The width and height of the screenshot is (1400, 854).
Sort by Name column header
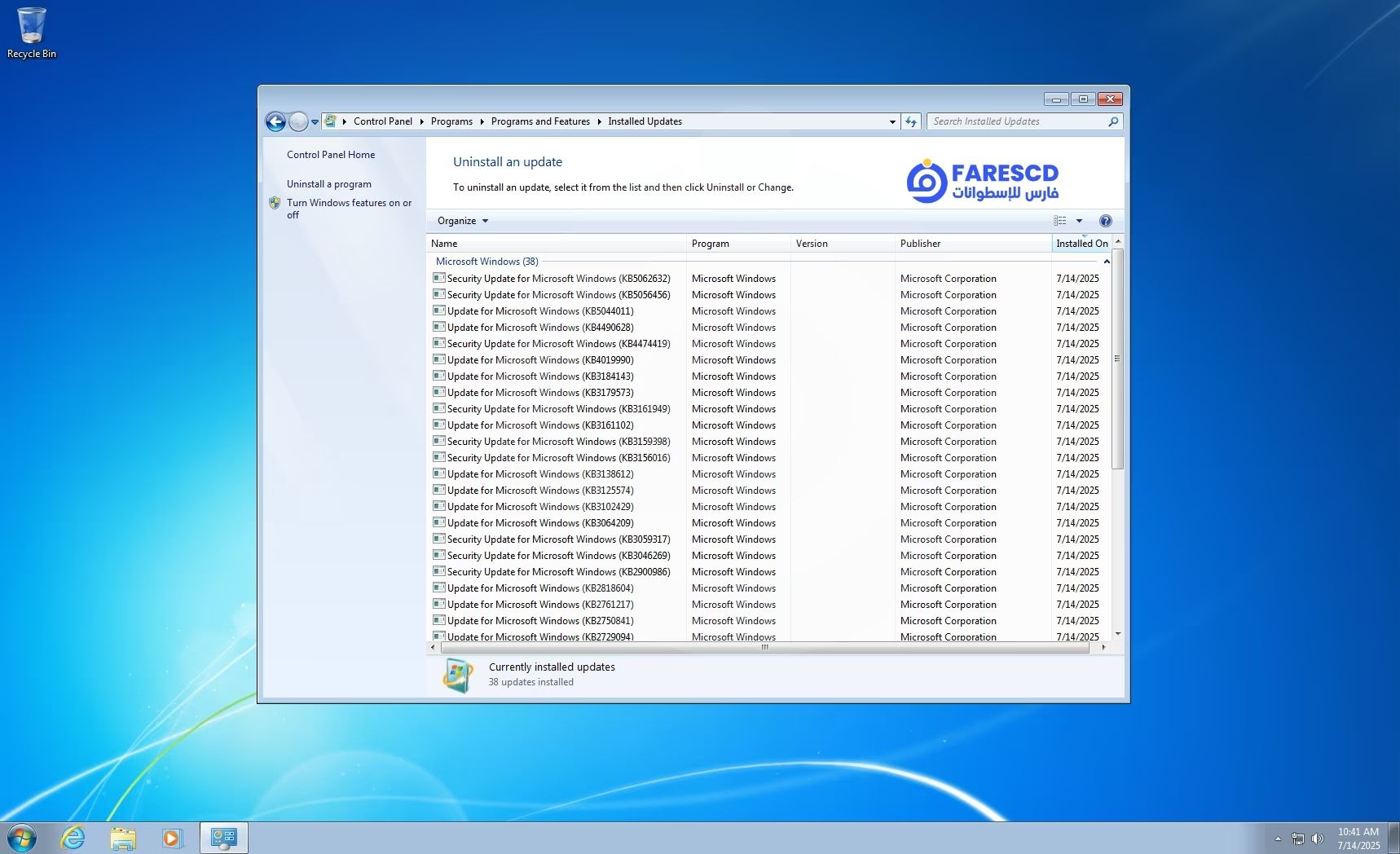coord(557,244)
